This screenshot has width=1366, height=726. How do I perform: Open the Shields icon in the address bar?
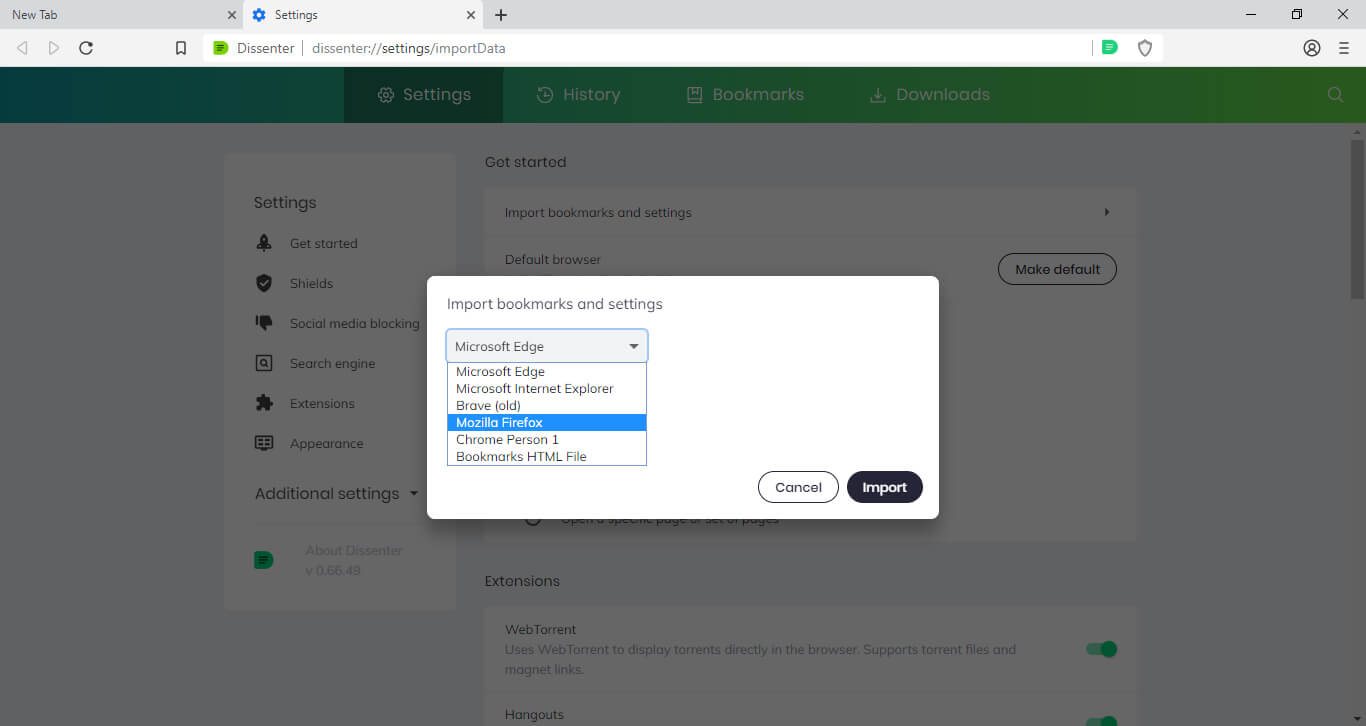(x=1145, y=48)
